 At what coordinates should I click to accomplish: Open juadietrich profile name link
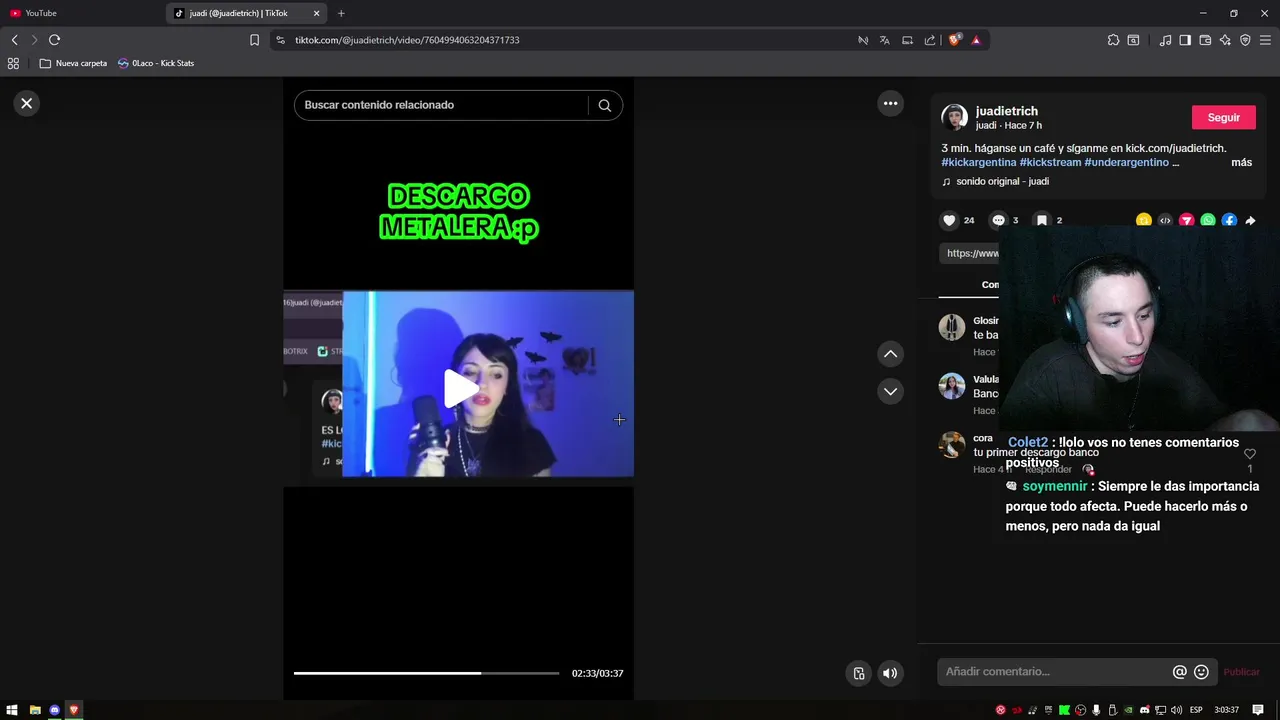click(x=1006, y=111)
